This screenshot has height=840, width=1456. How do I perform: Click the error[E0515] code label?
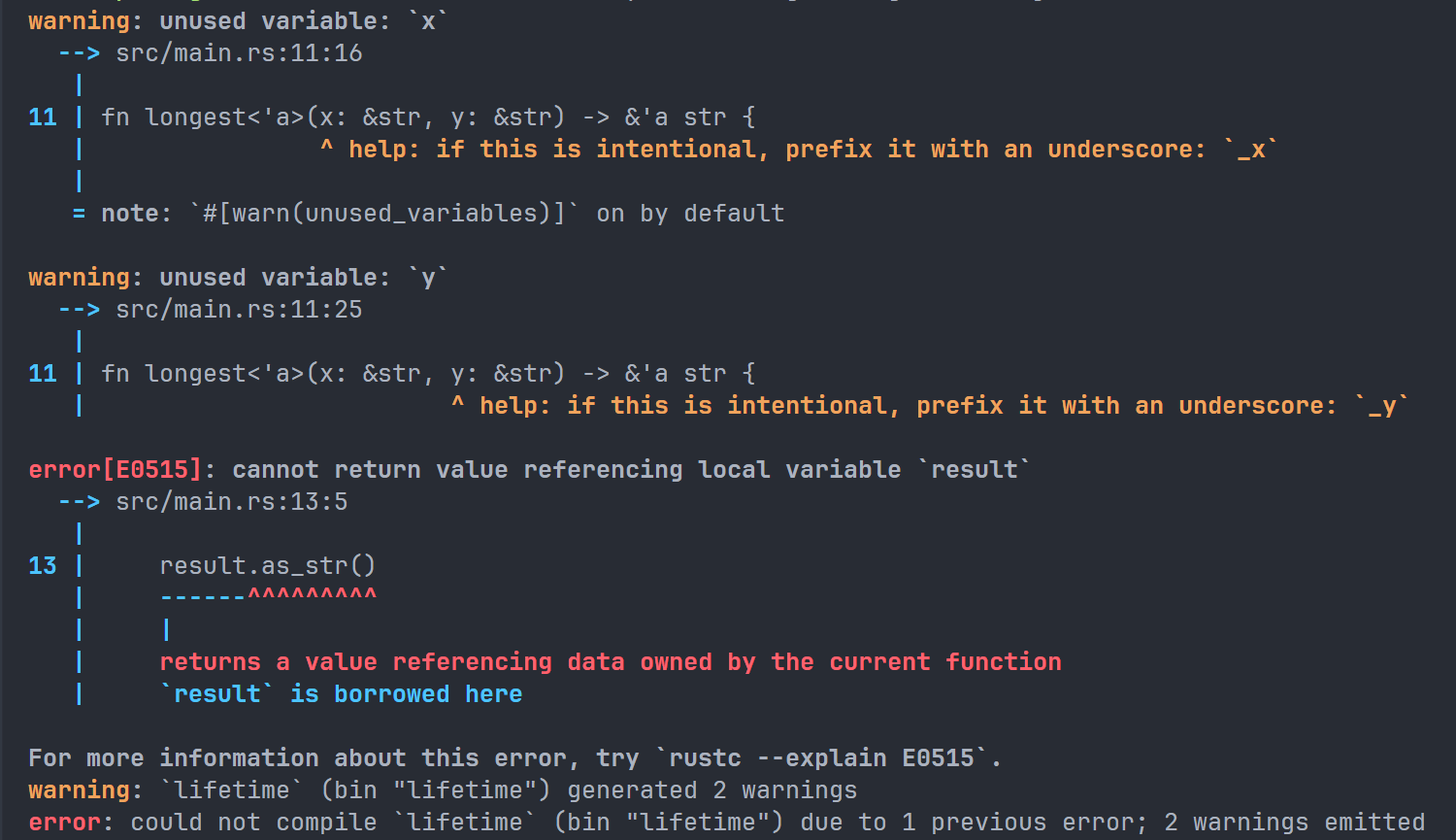pos(115,470)
